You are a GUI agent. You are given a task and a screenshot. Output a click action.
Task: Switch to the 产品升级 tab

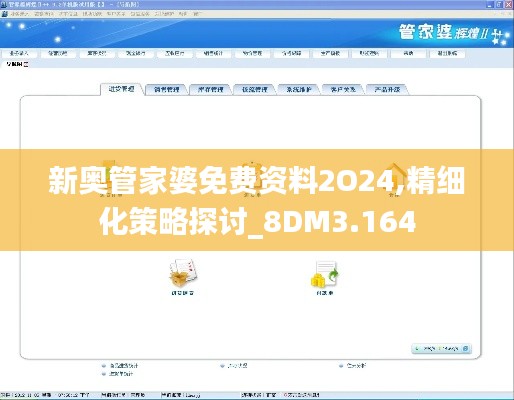point(387,89)
